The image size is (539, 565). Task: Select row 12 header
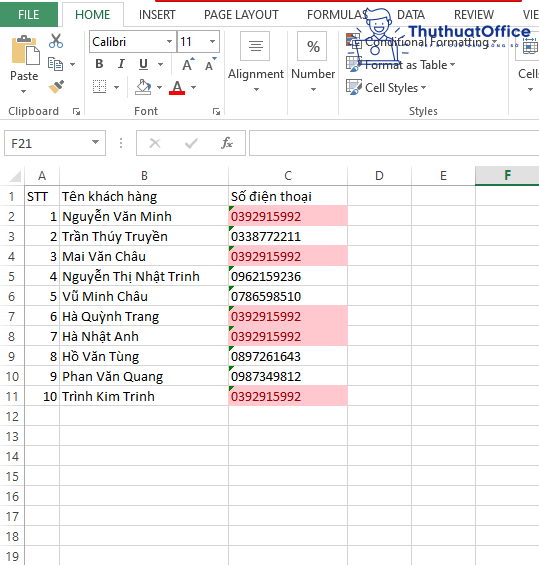(12, 417)
